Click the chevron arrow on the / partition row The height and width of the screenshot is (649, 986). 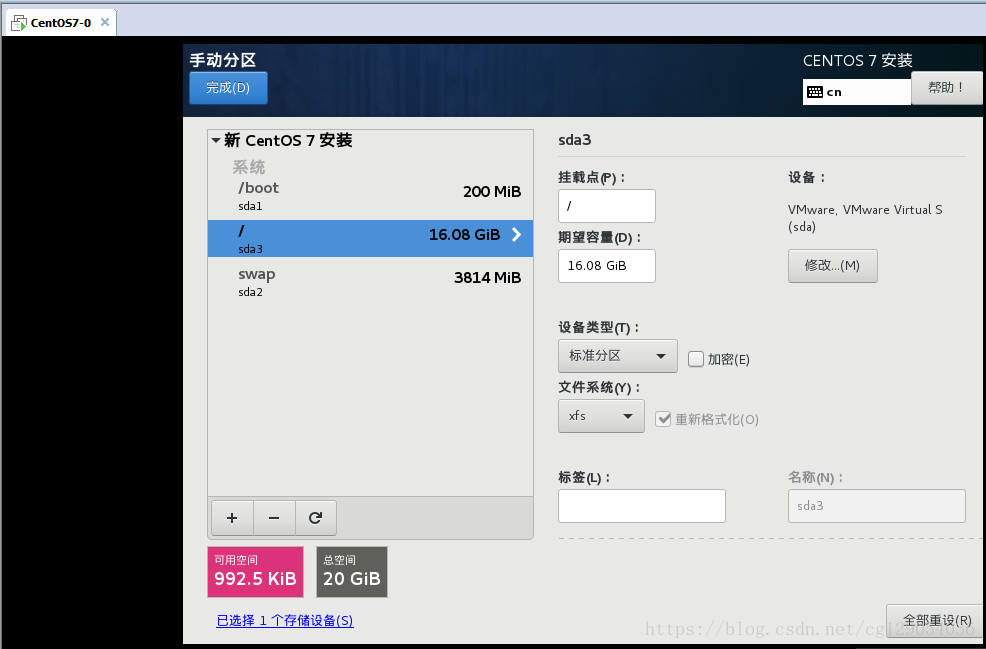pyautogui.click(x=516, y=235)
